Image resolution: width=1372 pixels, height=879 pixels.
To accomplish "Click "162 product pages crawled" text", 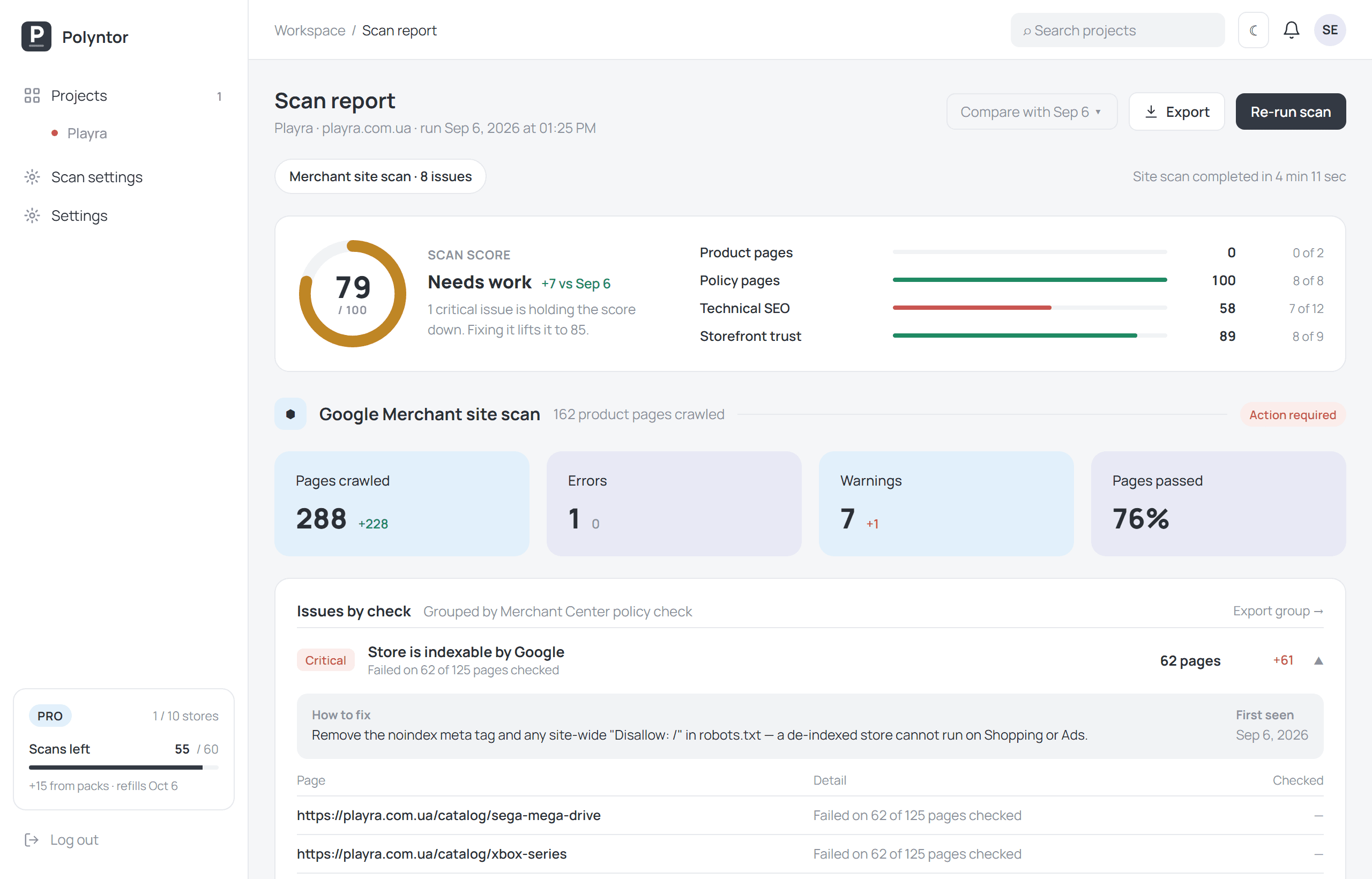I will 639,414.
